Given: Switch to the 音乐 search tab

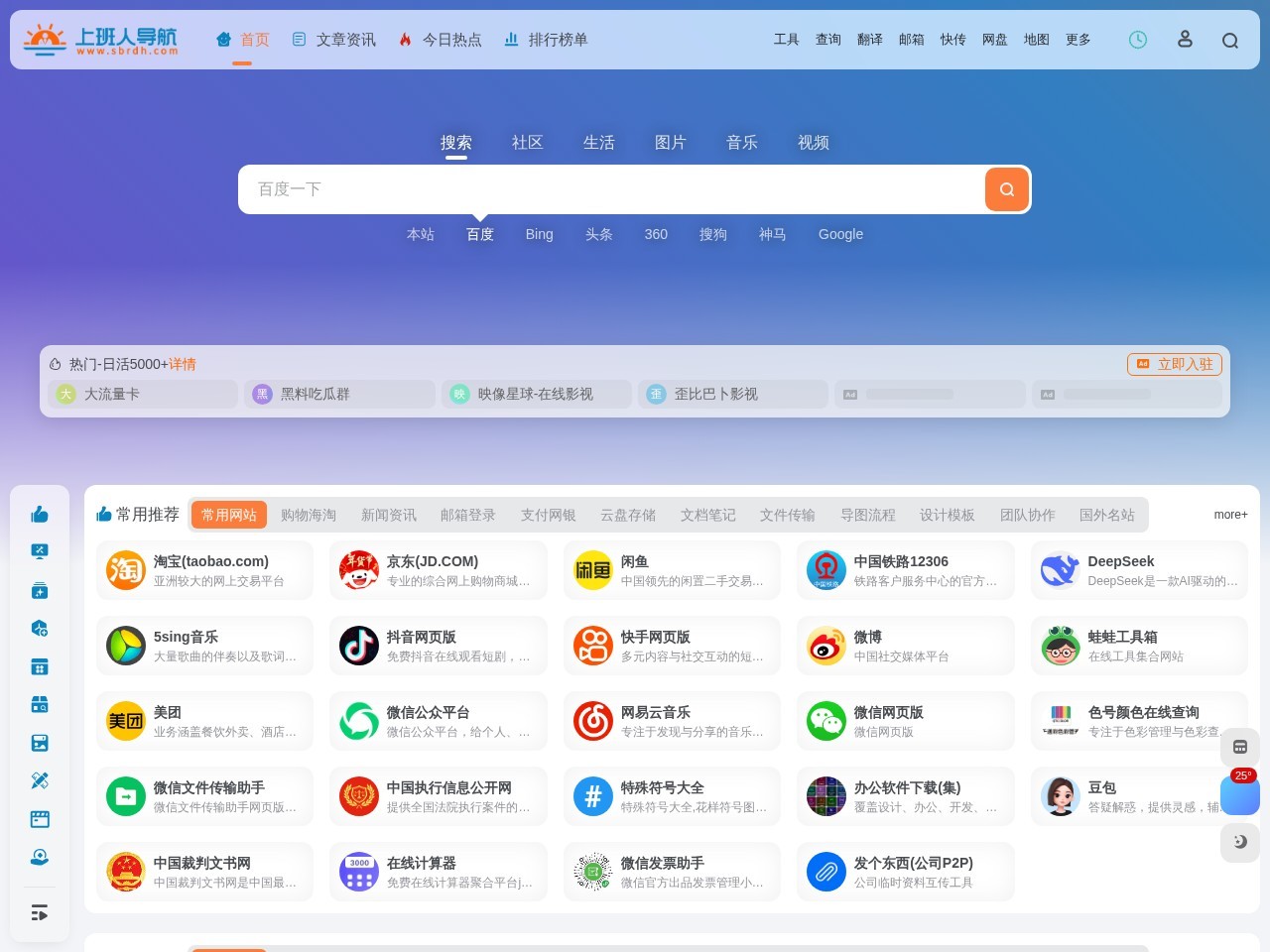Looking at the screenshot, I should click(742, 143).
